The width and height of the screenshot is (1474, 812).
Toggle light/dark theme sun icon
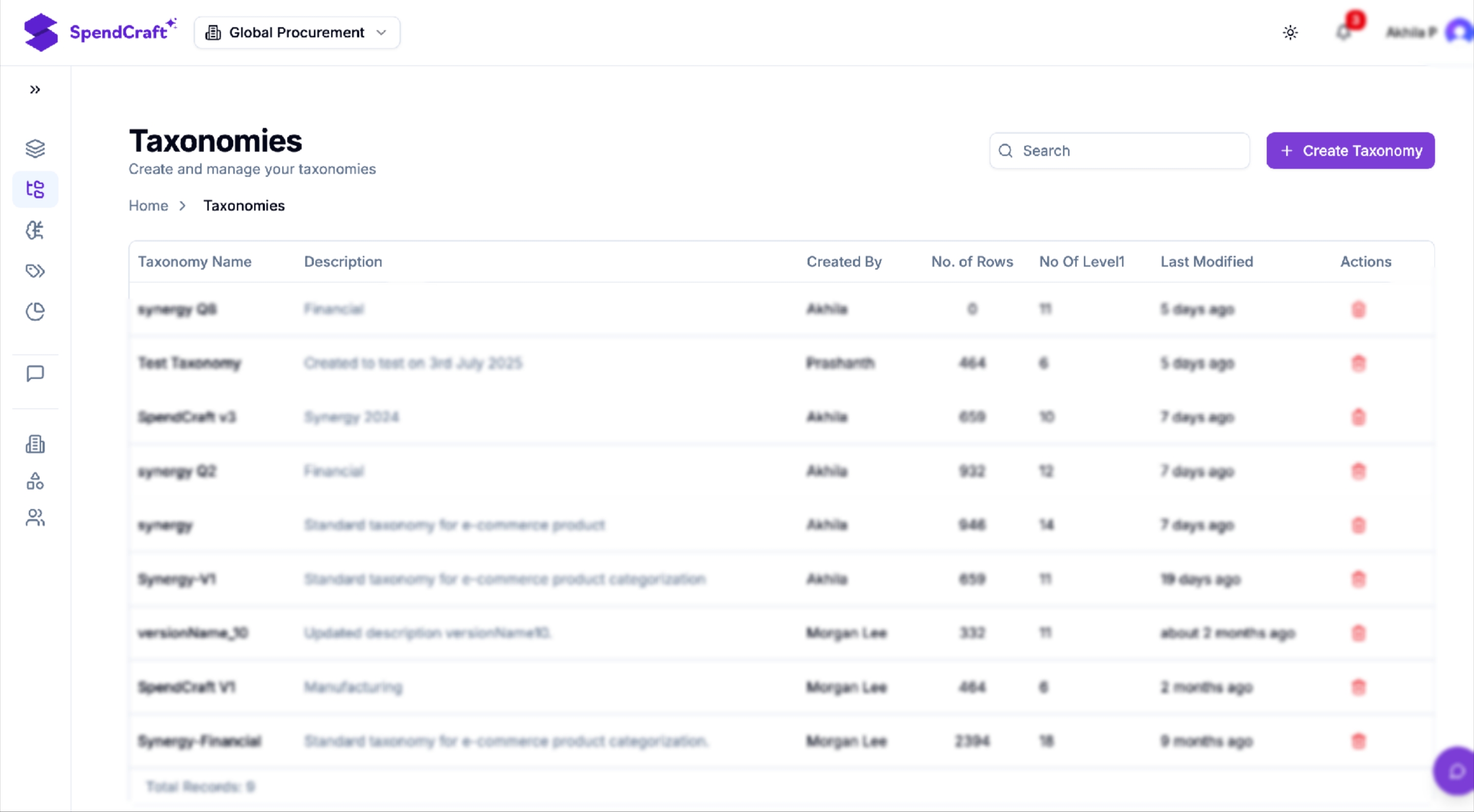coord(1289,33)
